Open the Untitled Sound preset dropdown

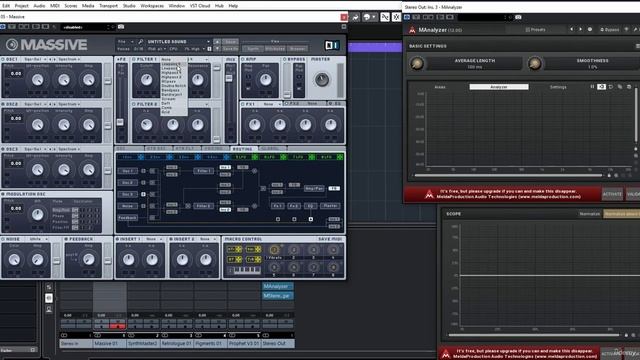178,42
